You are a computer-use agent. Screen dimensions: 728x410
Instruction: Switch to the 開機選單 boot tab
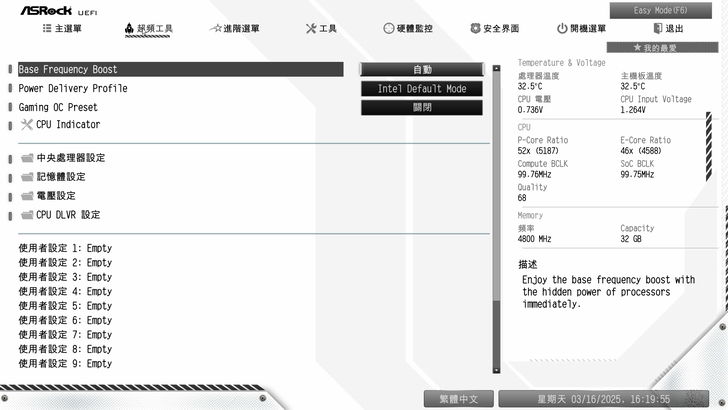(581, 29)
